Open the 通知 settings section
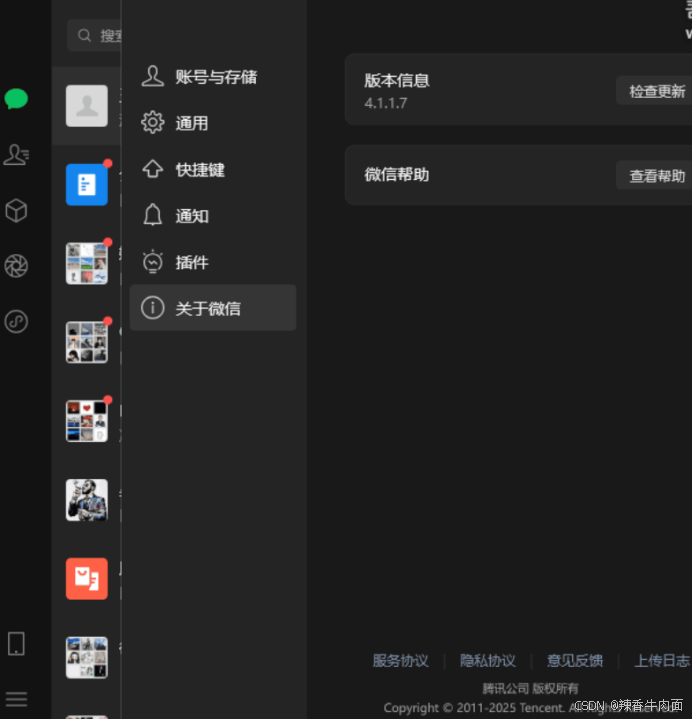The height and width of the screenshot is (720, 692). 213,215
